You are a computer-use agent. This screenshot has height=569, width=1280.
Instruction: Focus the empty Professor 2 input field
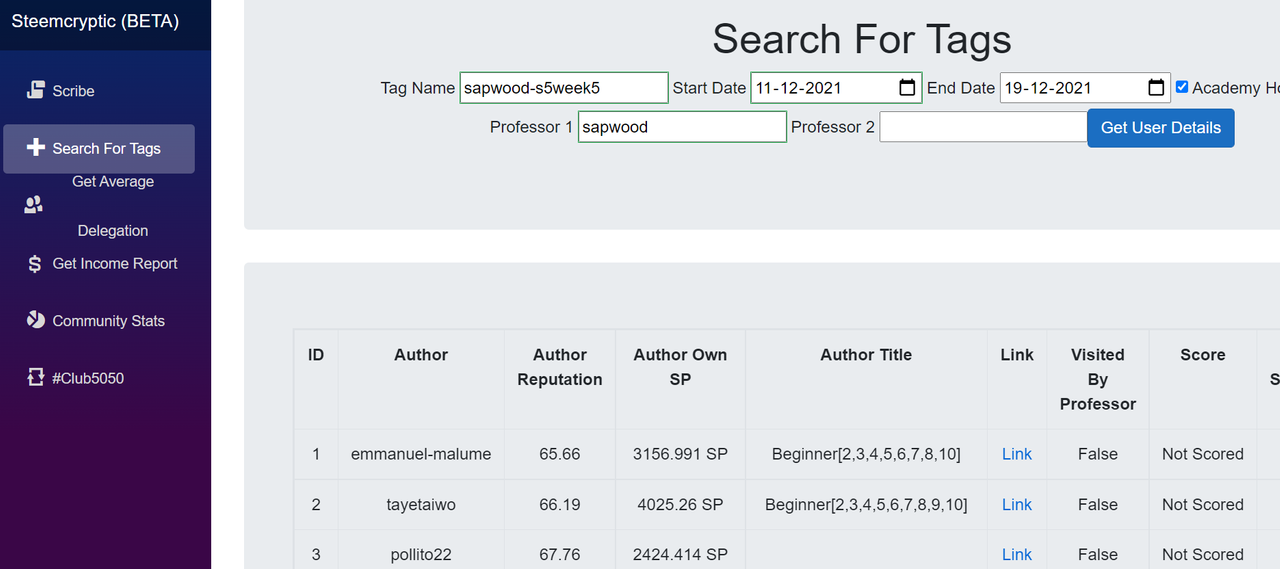(984, 127)
